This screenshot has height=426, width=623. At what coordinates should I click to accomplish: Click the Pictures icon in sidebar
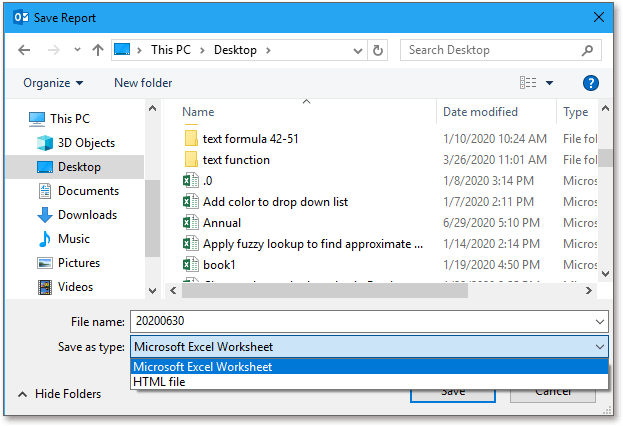45,263
